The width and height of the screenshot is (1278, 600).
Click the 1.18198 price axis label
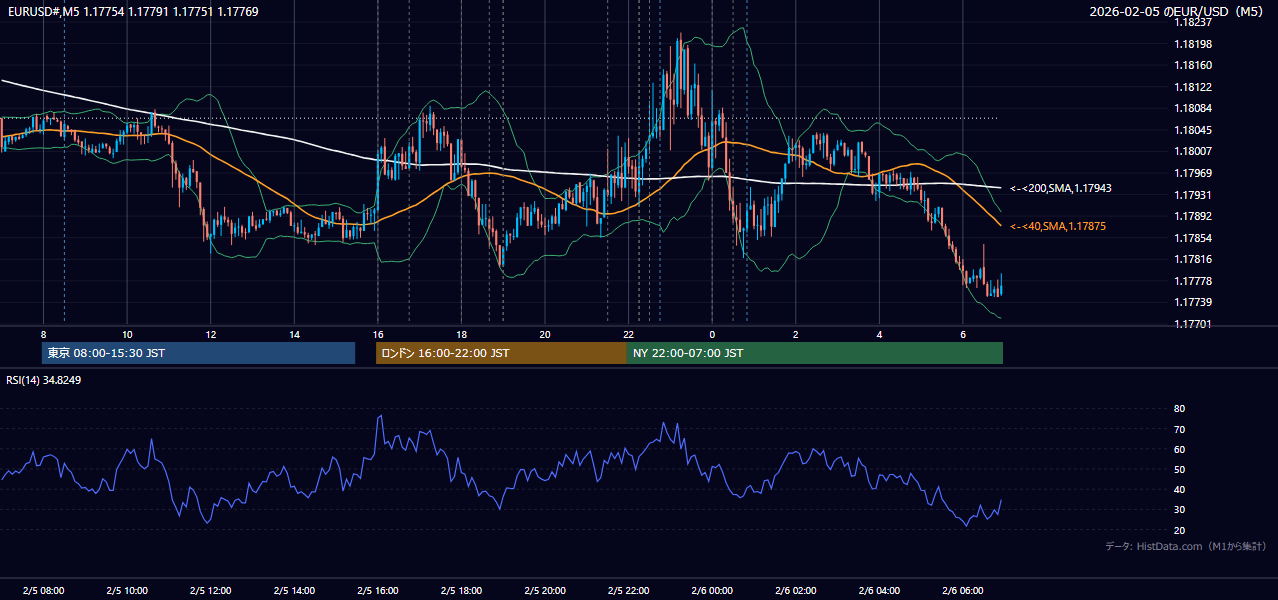(1194, 44)
